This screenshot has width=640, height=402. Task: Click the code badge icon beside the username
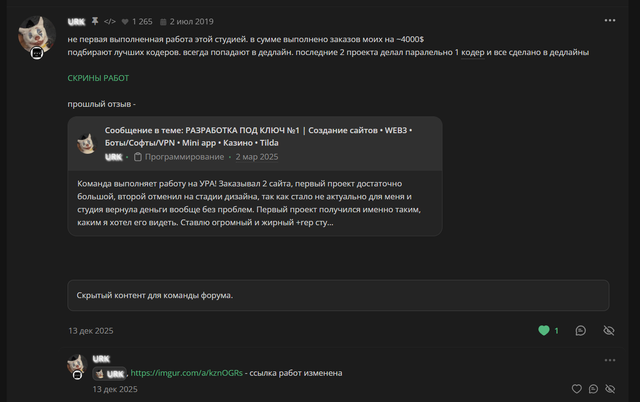[109, 21]
